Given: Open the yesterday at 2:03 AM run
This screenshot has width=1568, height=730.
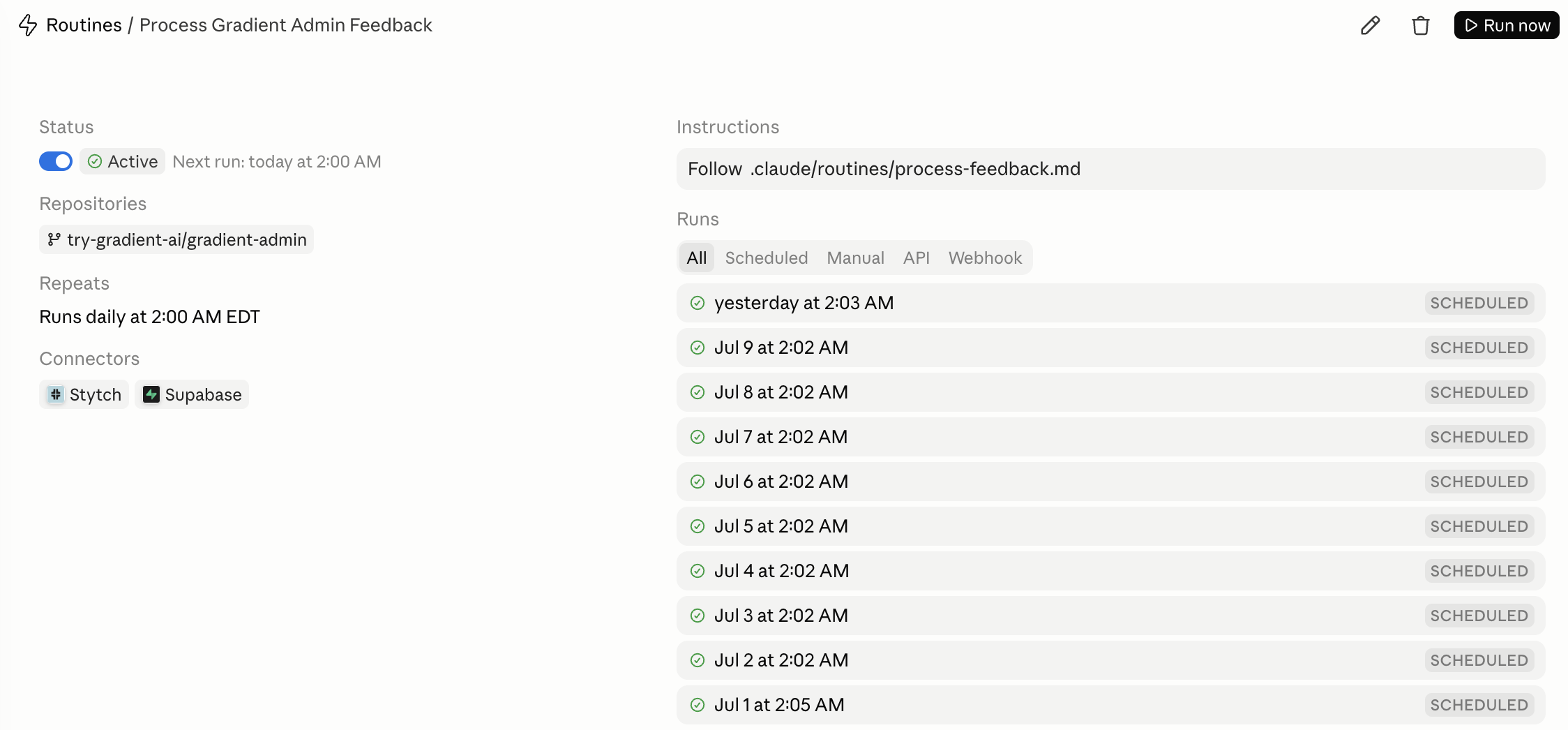Looking at the screenshot, I should point(1110,303).
